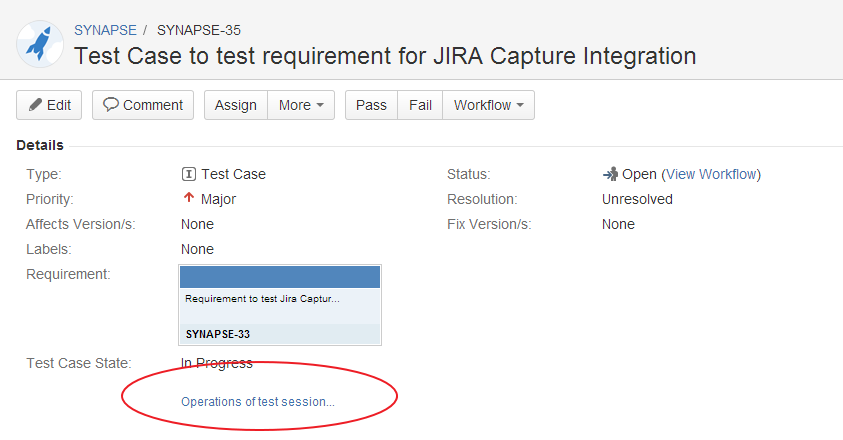This screenshot has width=843, height=440.
Task: Click the Priority field label
Action: click(x=49, y=200)
